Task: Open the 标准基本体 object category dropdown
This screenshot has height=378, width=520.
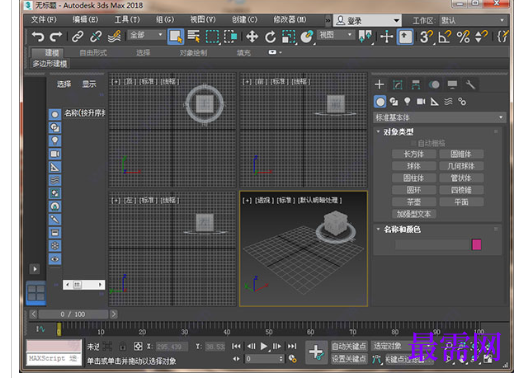Action: [x=439, y=117]
